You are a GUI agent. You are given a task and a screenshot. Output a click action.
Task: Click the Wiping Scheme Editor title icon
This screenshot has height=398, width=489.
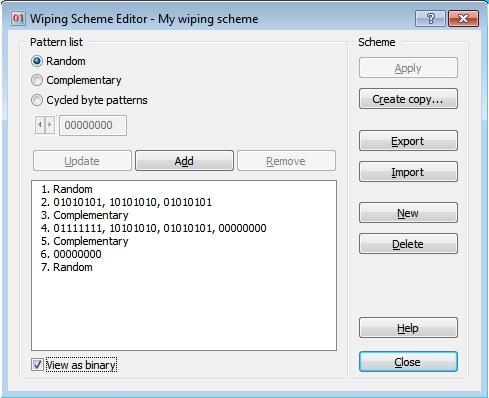coord(18,18)
